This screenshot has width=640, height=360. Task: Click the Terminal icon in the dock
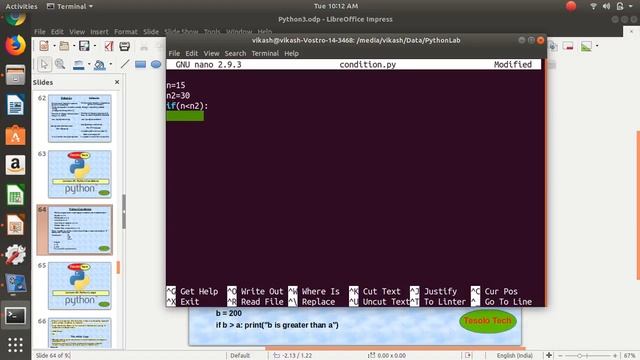pyautogui.click(x=15, y=316)
